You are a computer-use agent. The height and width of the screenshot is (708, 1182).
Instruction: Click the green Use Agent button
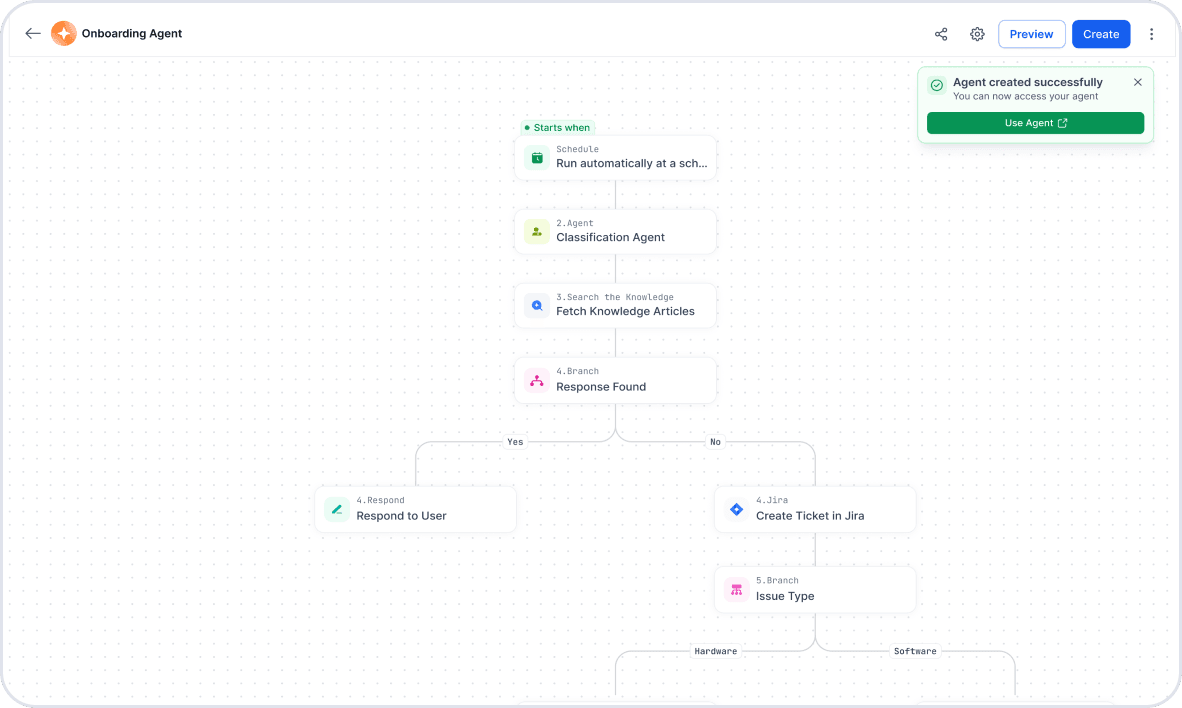coord(1035,123)
